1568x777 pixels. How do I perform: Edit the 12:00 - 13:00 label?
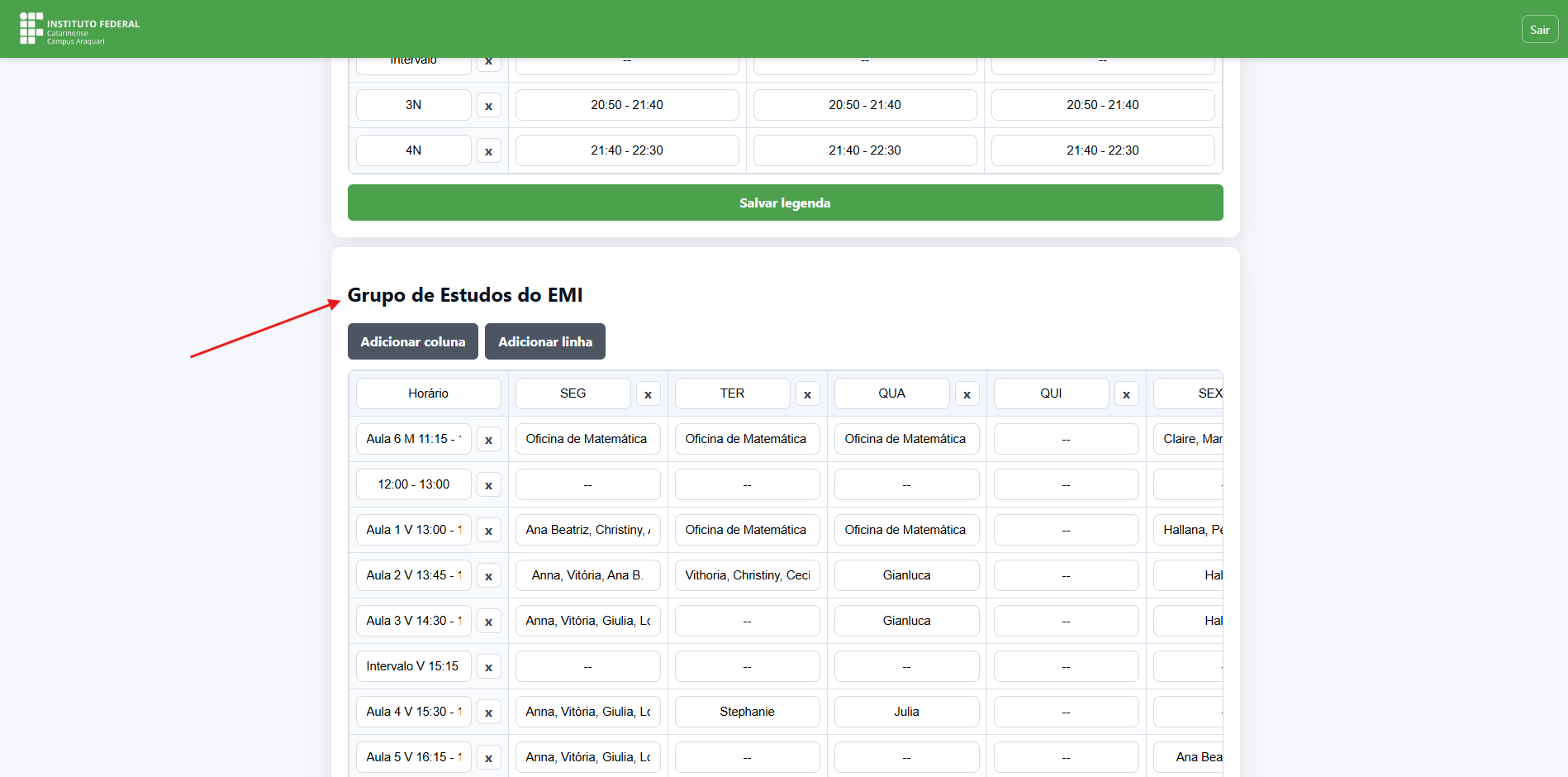pos(414,484)
